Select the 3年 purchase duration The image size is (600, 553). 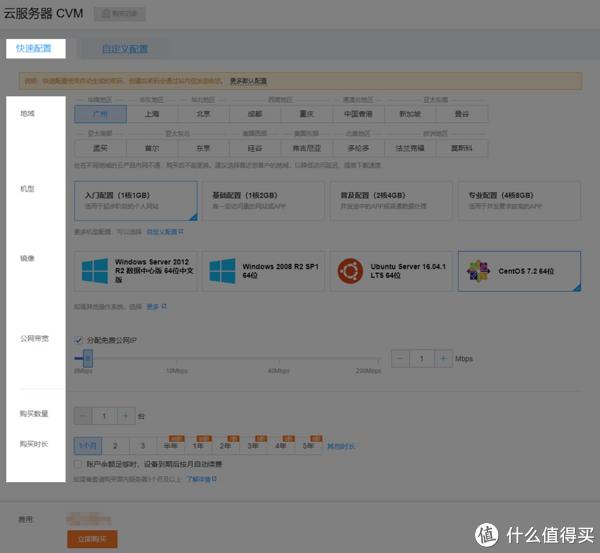[253, 446]
